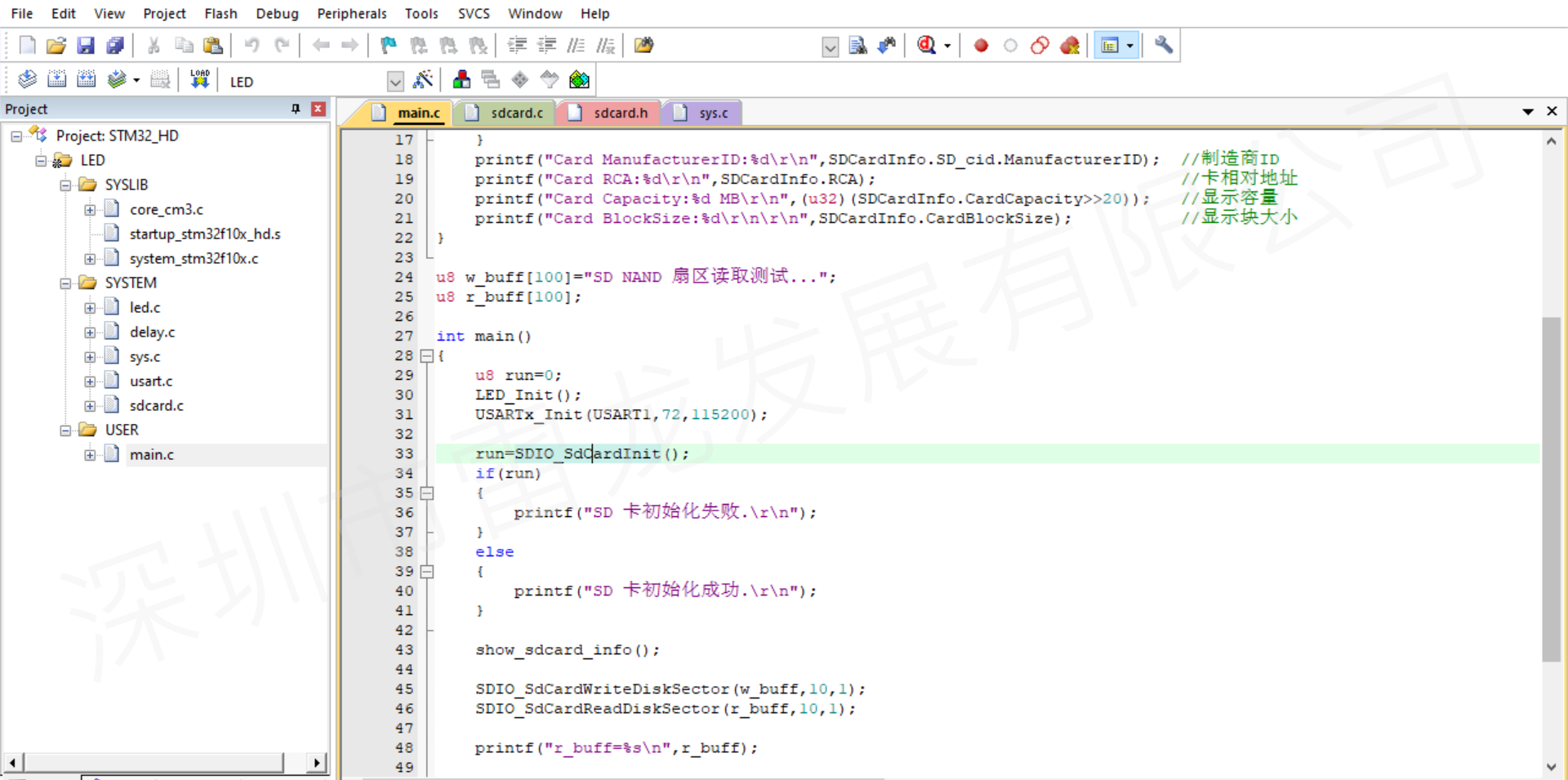This screenshot has width=1568, height=780.
Task: Close the active editor window with X
Action: tap(1552, 111)
